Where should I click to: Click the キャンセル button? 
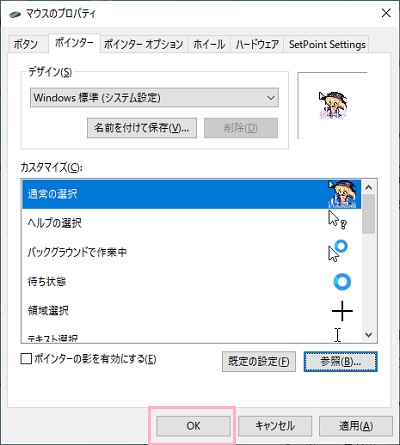pos(275,426)
